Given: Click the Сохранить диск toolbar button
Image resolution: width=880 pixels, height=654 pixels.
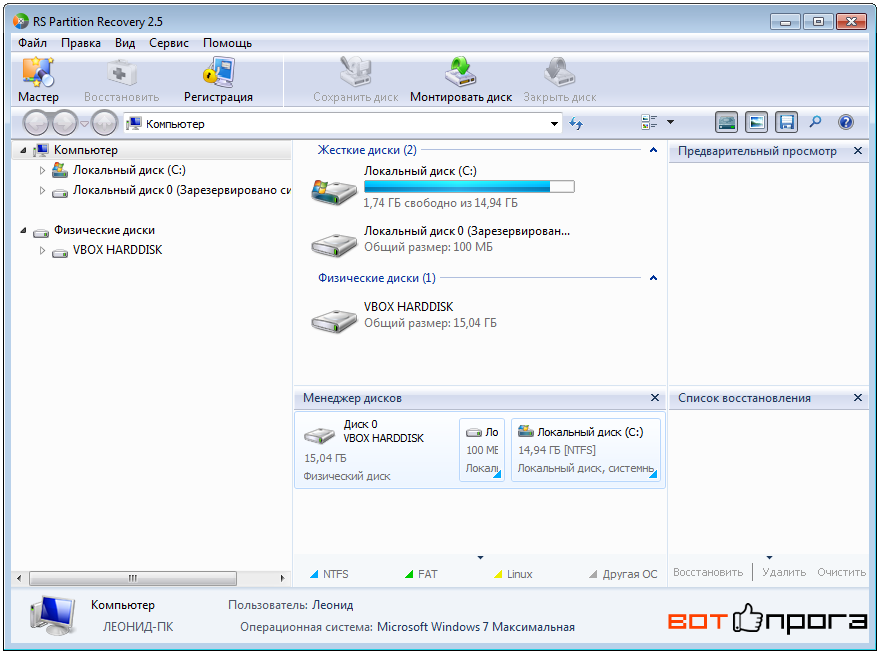Looking at the screenshot, I should 356,80.
